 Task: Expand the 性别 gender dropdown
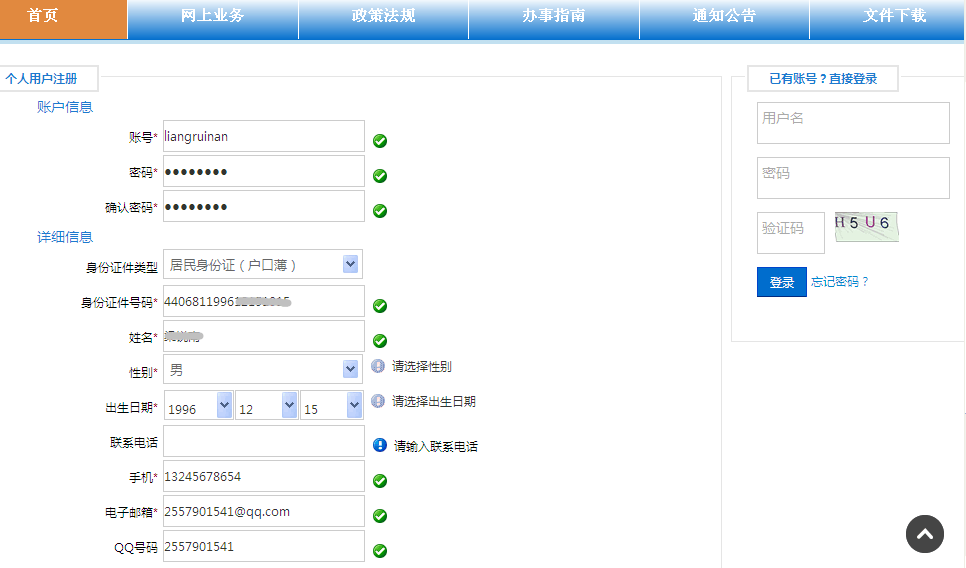350,369
